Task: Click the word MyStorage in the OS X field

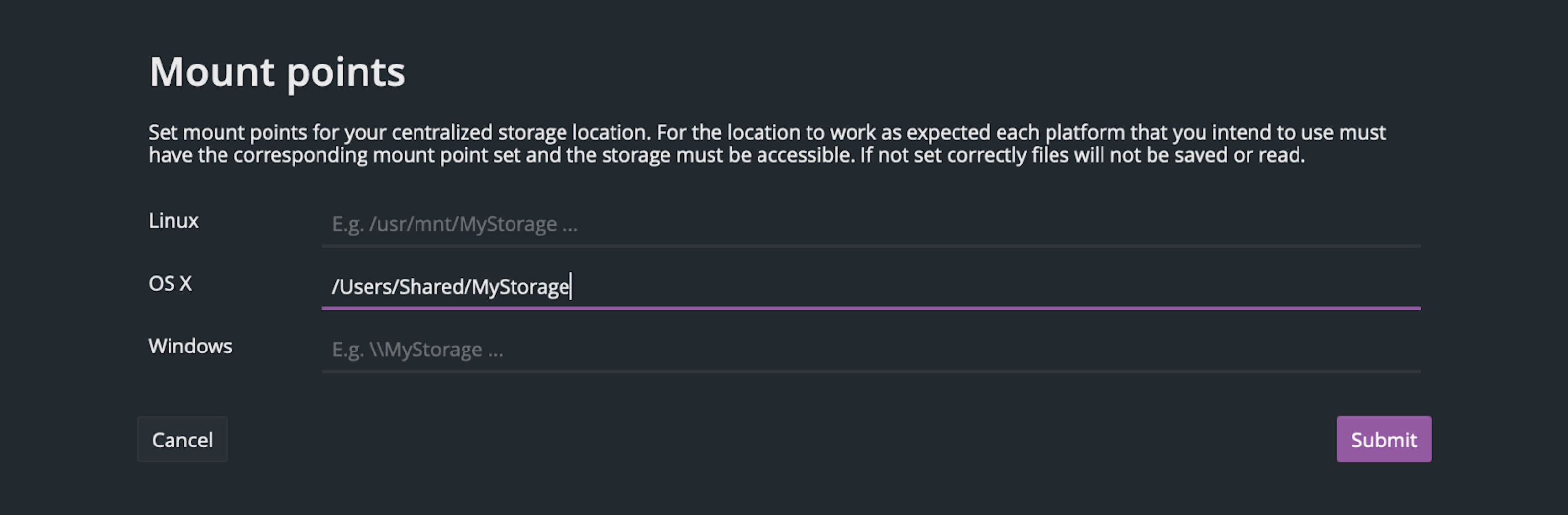Action: [525, 286]
